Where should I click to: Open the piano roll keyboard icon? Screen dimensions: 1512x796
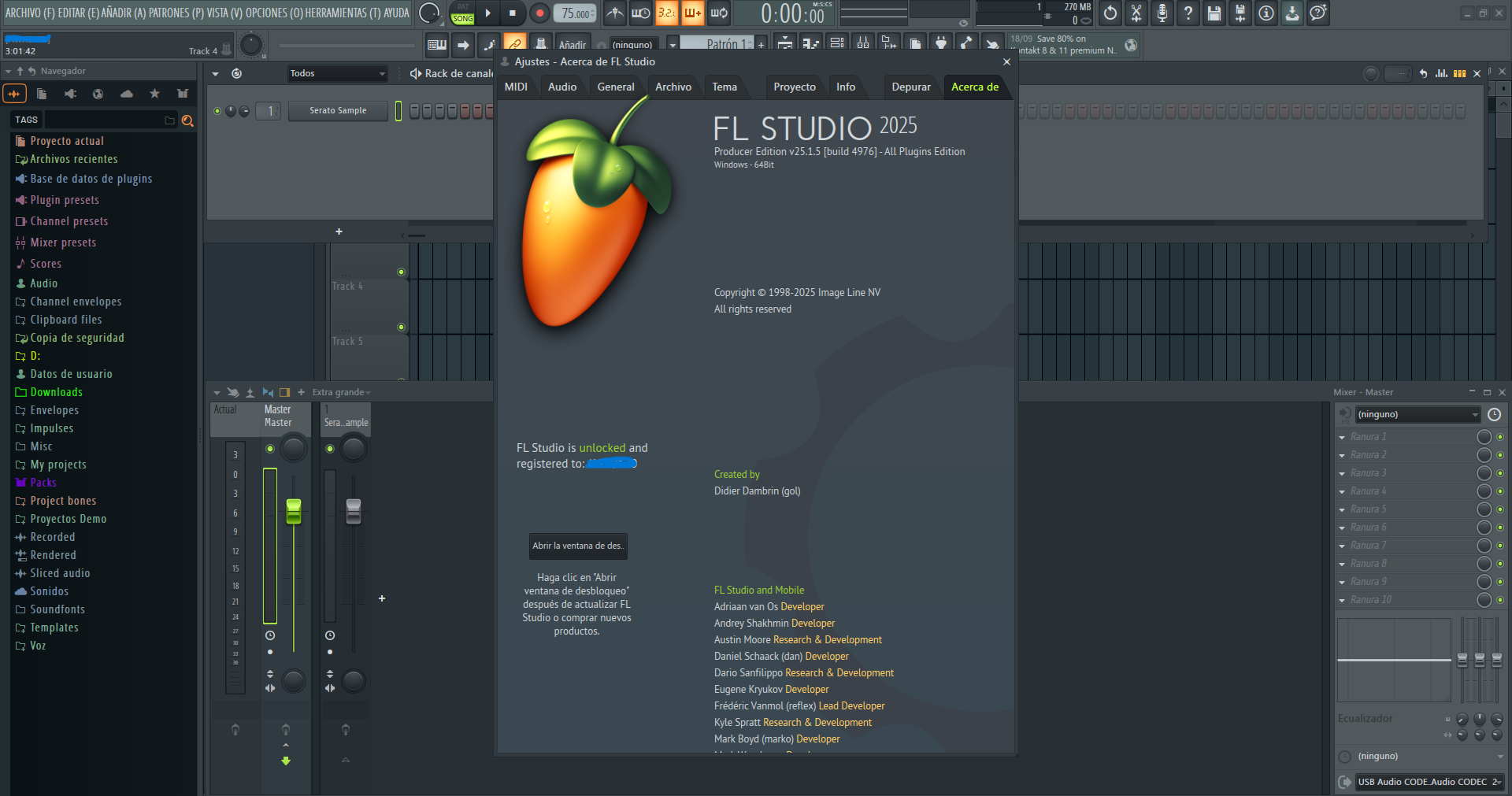[437, 44]
